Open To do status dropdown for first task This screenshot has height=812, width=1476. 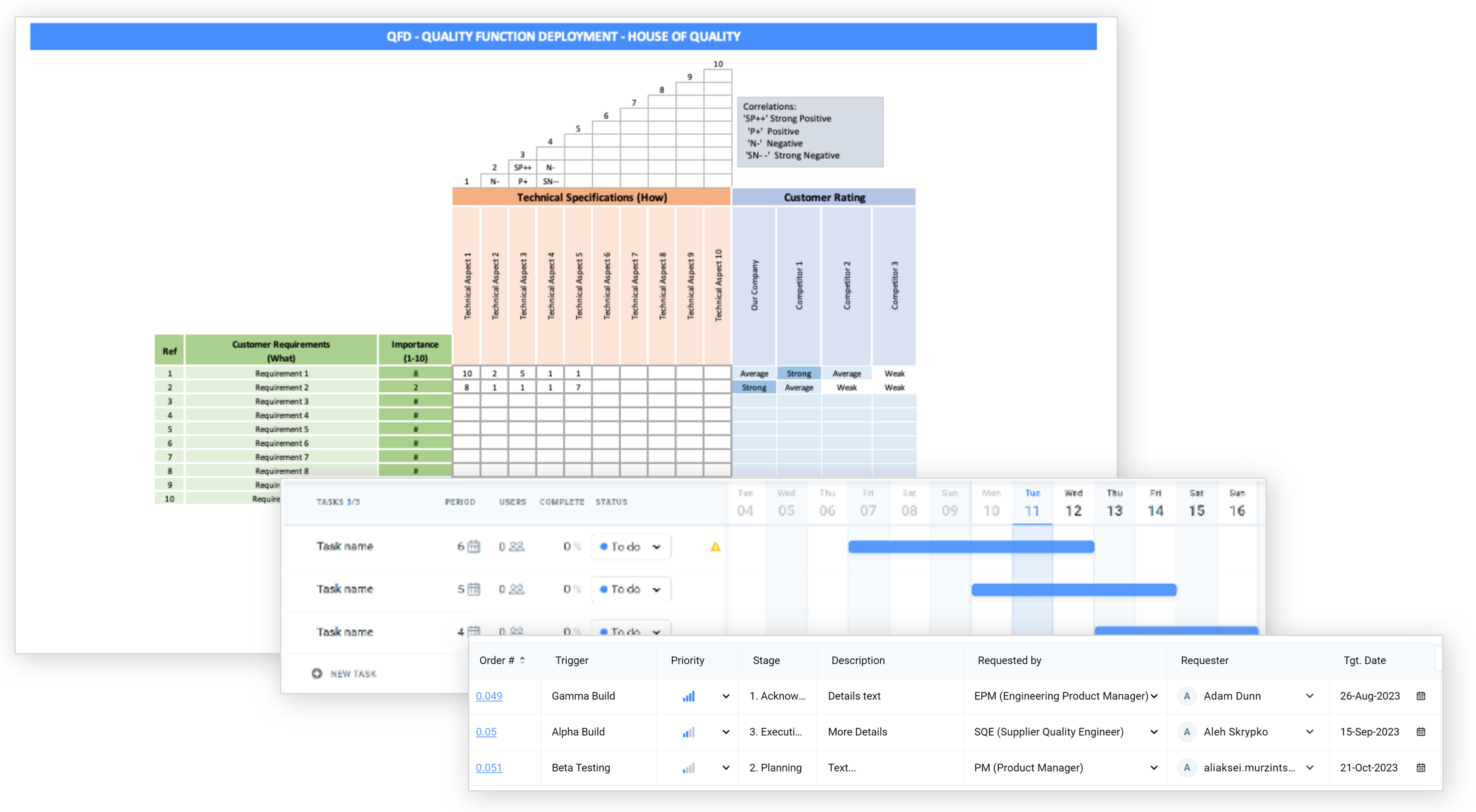(x=630, y=547)
